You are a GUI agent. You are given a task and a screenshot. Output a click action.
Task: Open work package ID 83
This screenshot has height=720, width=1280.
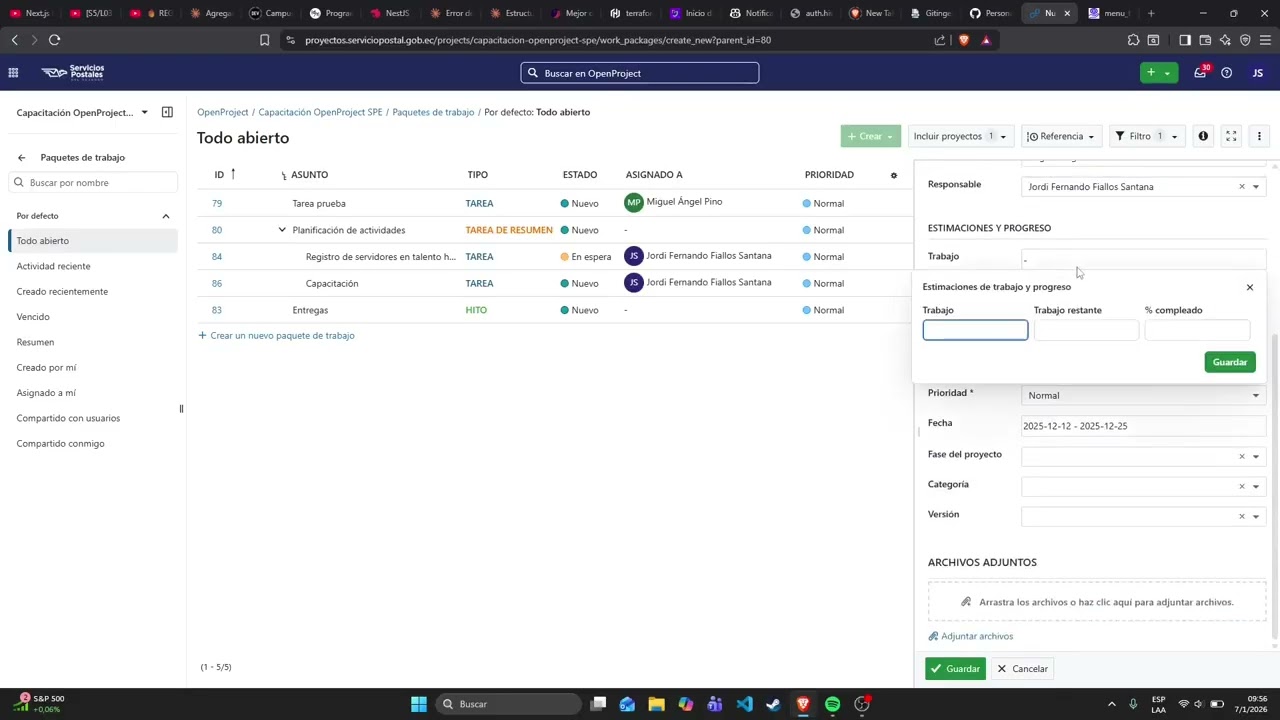[x=217, y=310]
